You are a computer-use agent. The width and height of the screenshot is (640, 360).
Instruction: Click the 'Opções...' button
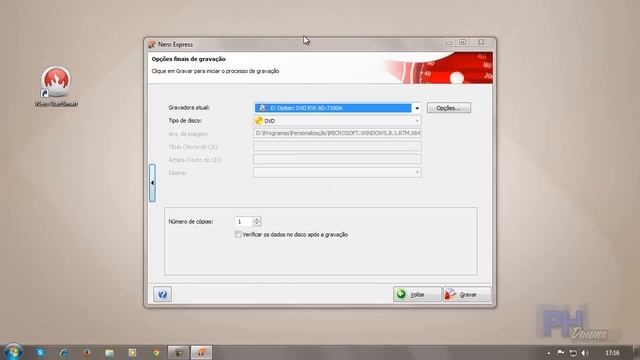coord(449,108)
